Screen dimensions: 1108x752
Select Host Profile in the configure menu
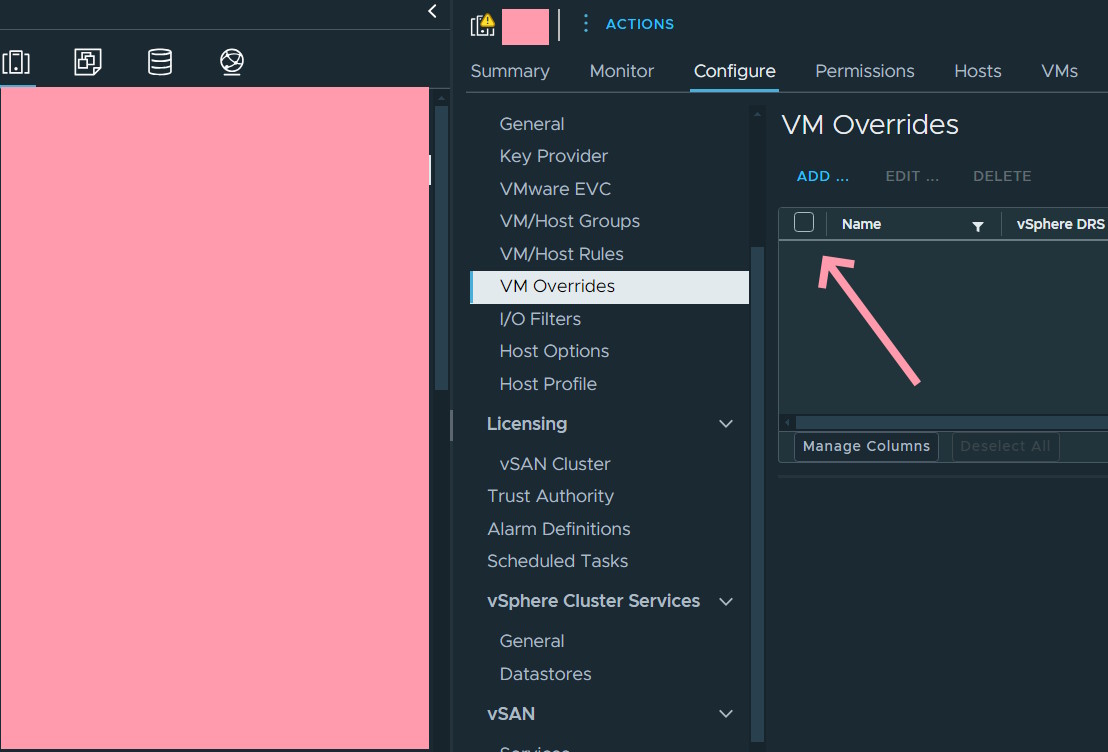pyautogui.click(x=548, y=384)
